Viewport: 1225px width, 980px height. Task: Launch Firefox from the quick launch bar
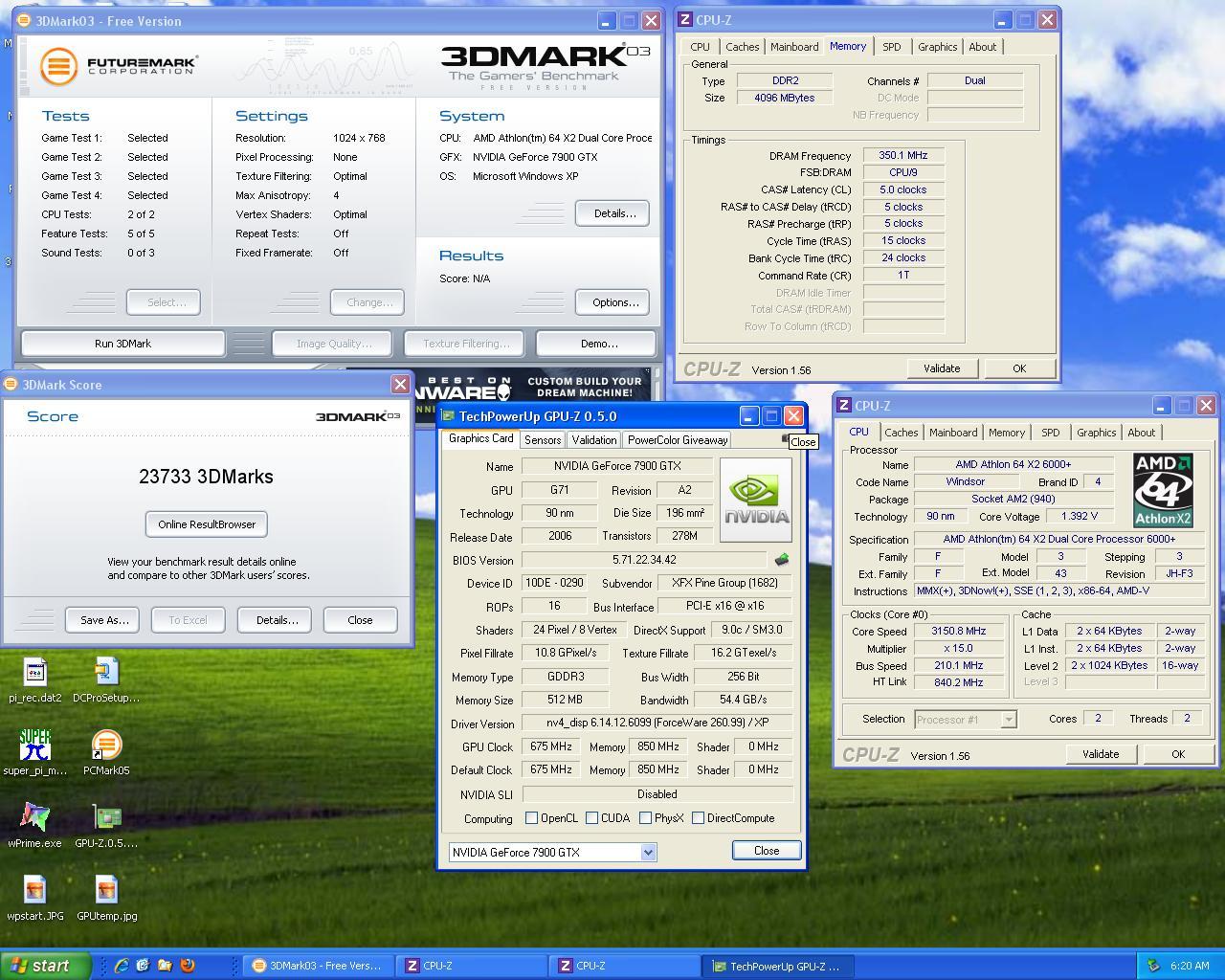188,966
